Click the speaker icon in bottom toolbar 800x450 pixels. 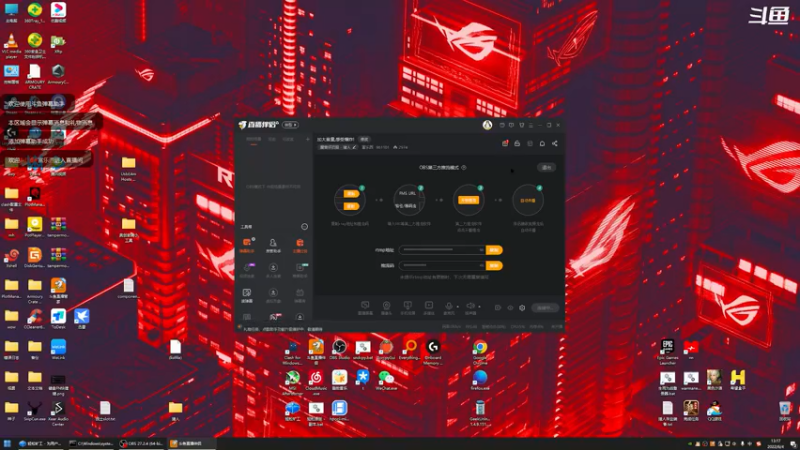click(470, 307)
